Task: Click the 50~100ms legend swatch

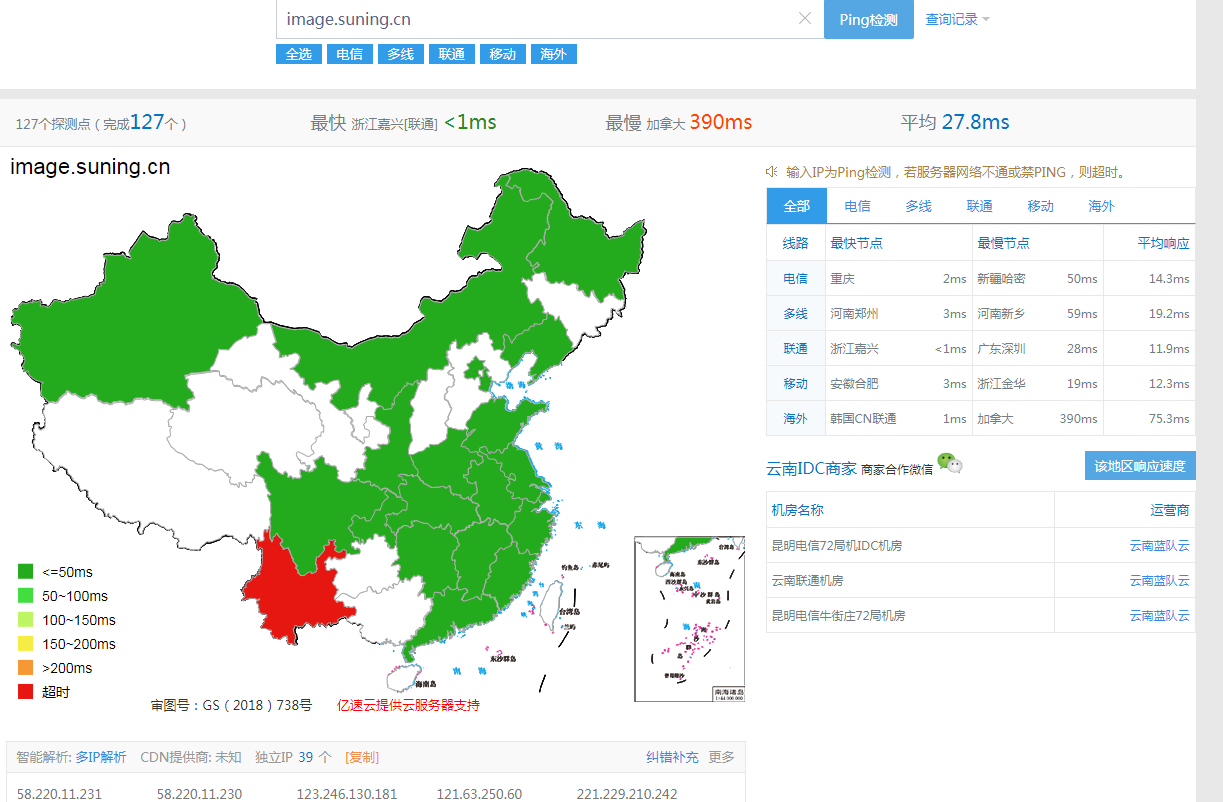Action: pyautogui.click(x=26, y=596)
